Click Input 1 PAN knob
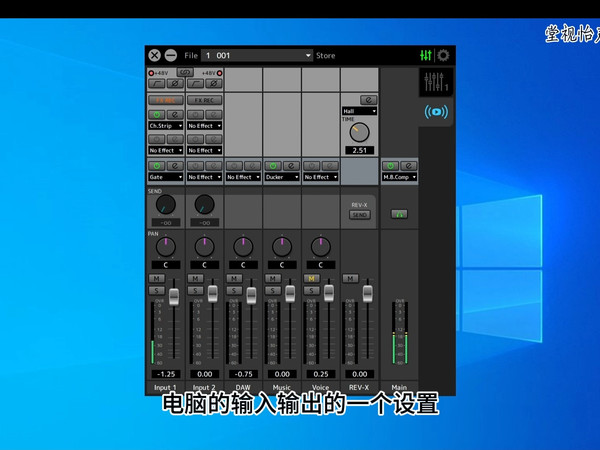Viewport: 600px width, 450px height. (166, 247)
